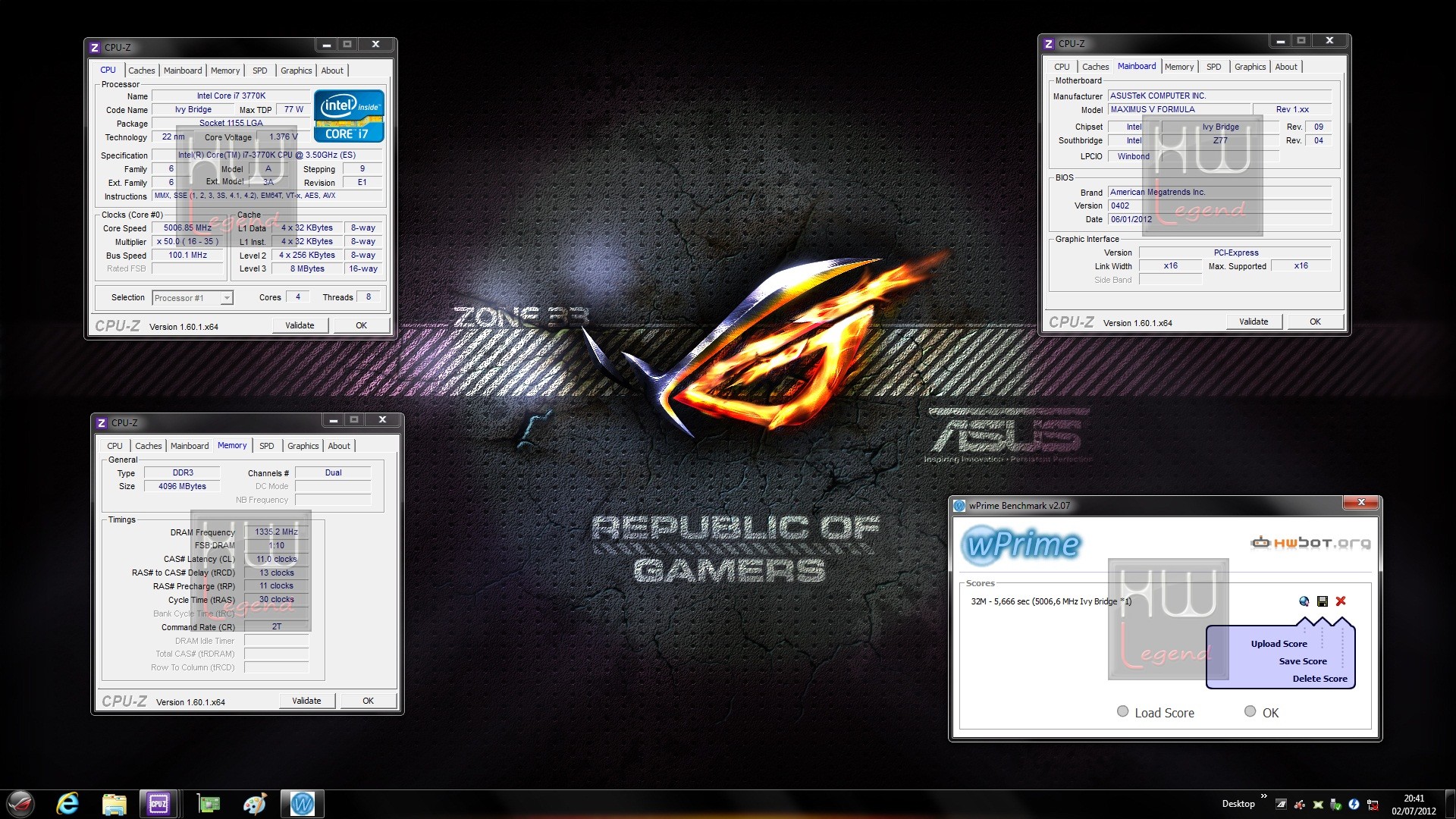Click the Socket 1155 LGA package field
This screenshot has height=819, width=1456.
231,124
